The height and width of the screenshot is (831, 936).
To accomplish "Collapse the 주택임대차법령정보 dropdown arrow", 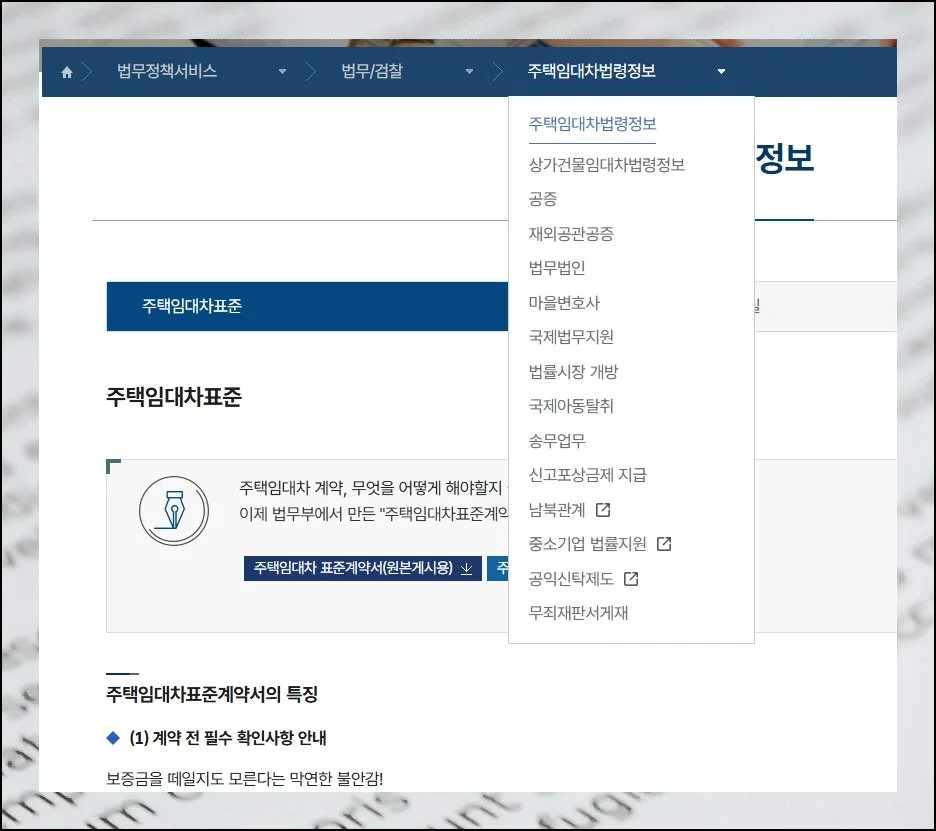I will click(x=721, y=72).
